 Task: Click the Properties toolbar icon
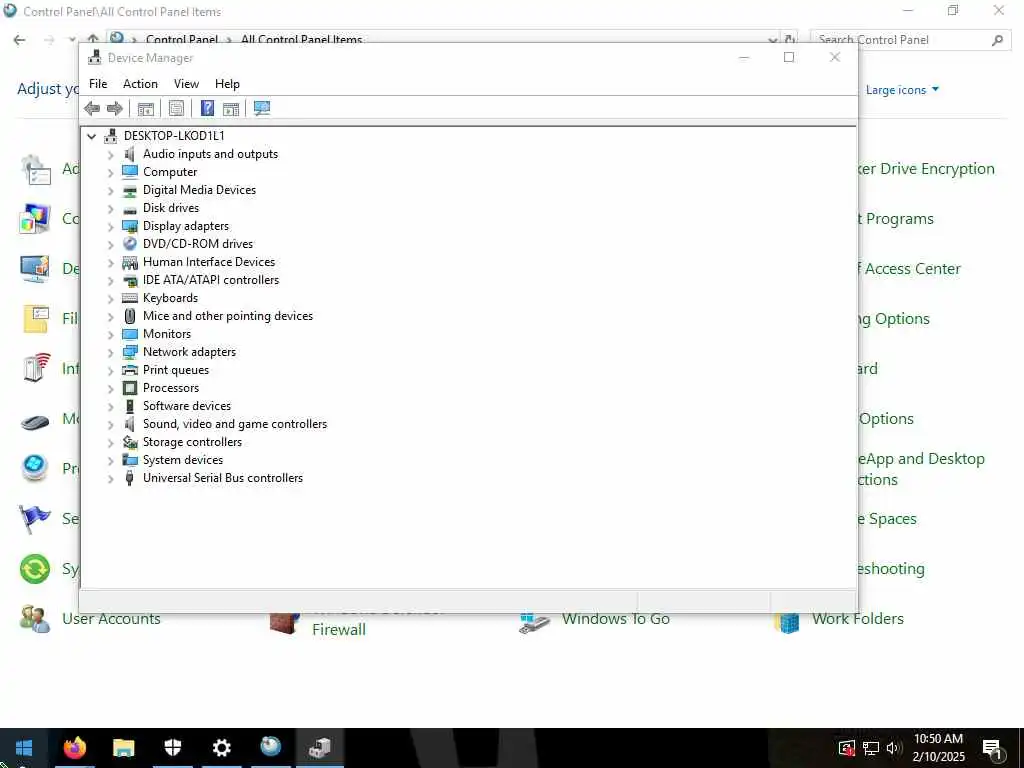pyautogui.click(x=176, y=108)
